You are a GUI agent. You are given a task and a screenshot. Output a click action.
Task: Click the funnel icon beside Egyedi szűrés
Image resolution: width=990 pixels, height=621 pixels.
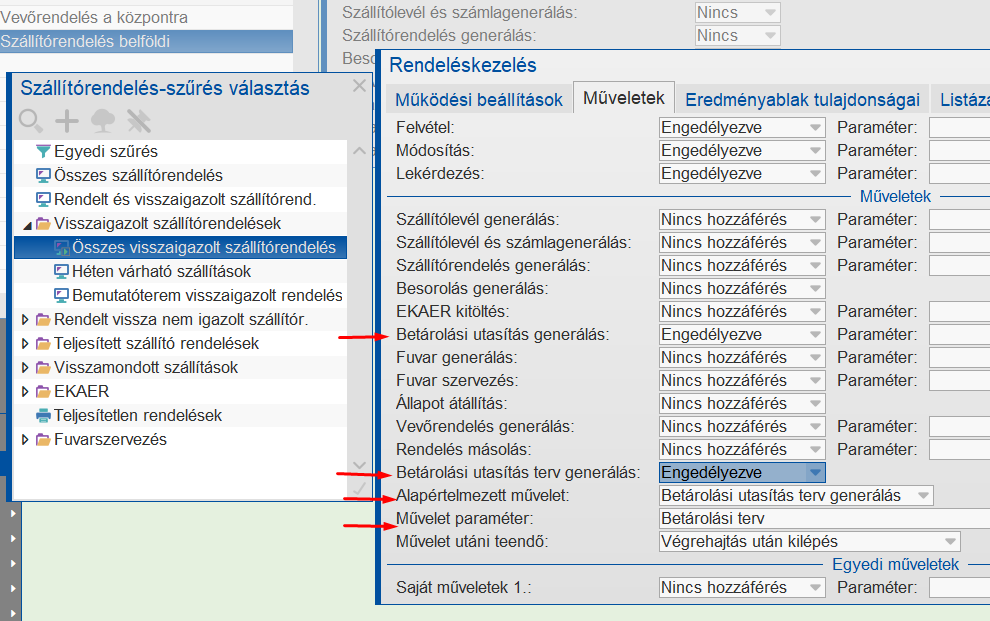(x=43, y=151)
